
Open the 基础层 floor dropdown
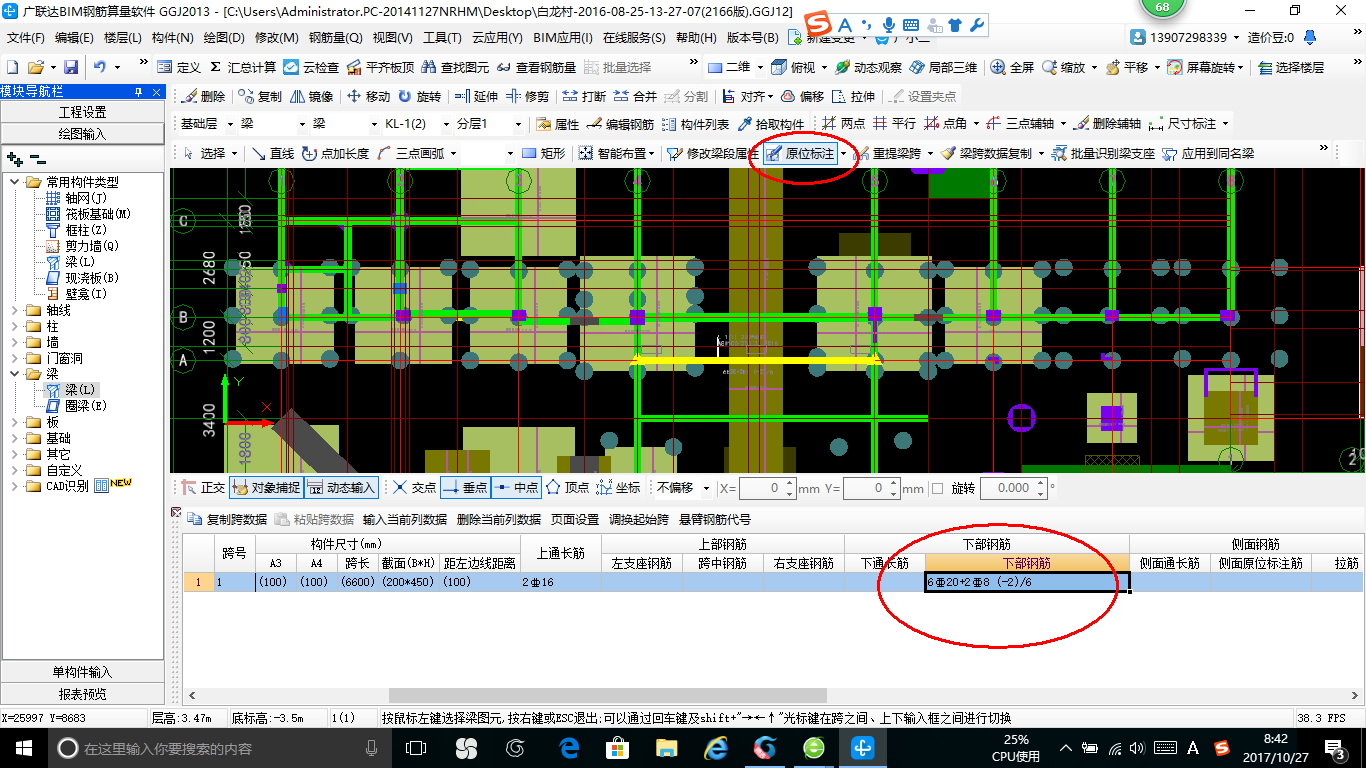point(232,124)
